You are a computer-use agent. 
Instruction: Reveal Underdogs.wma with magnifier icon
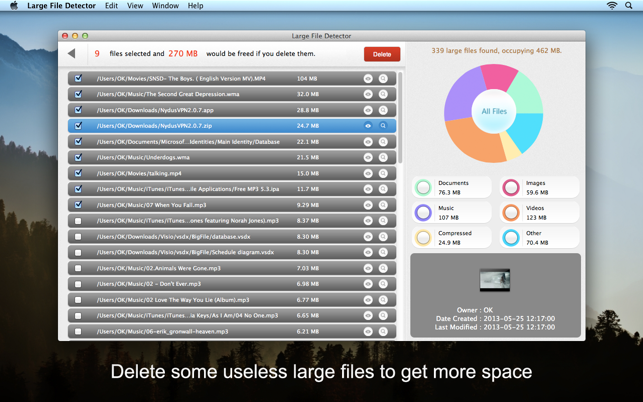383,158
